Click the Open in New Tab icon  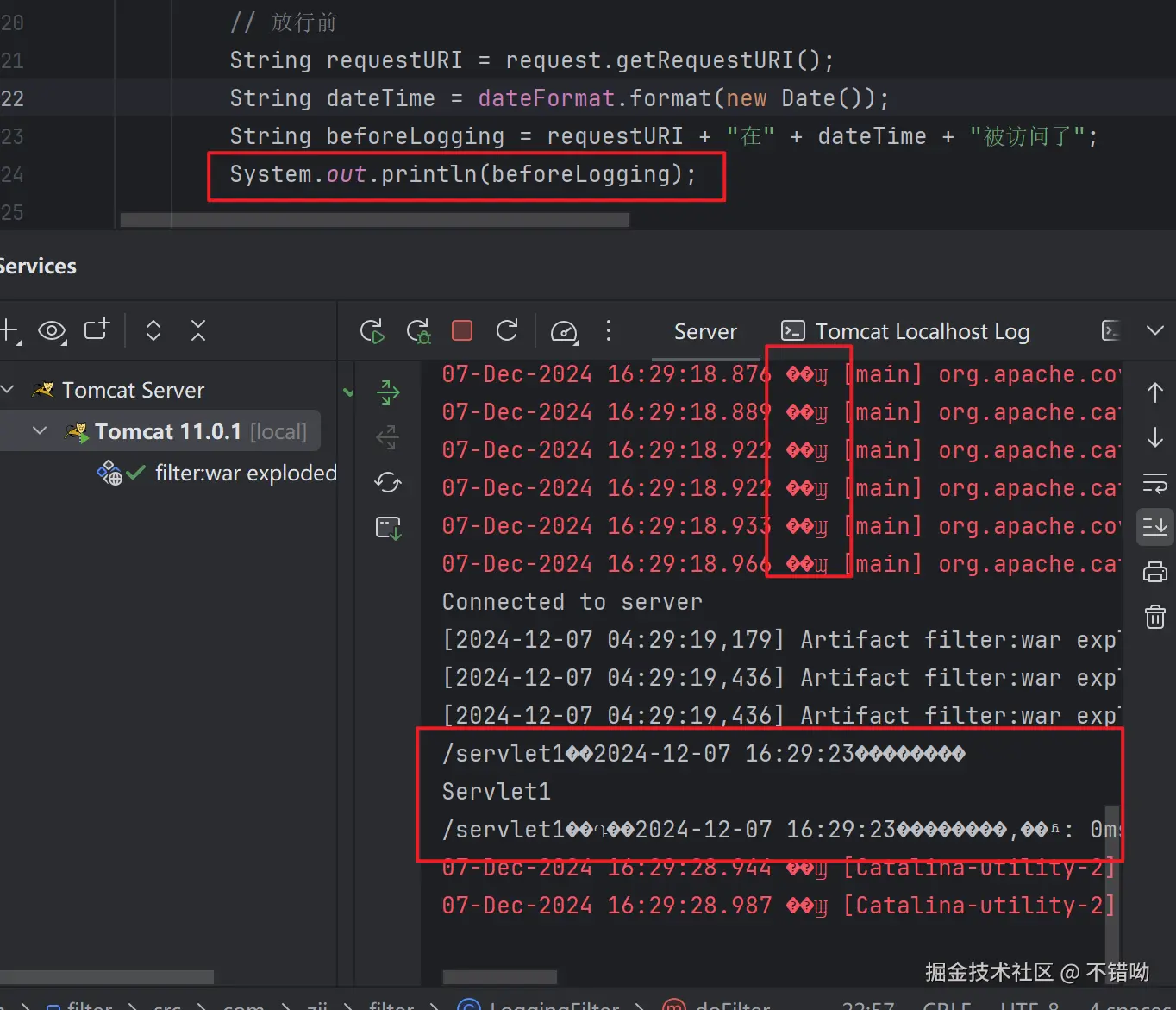point(97,329)
